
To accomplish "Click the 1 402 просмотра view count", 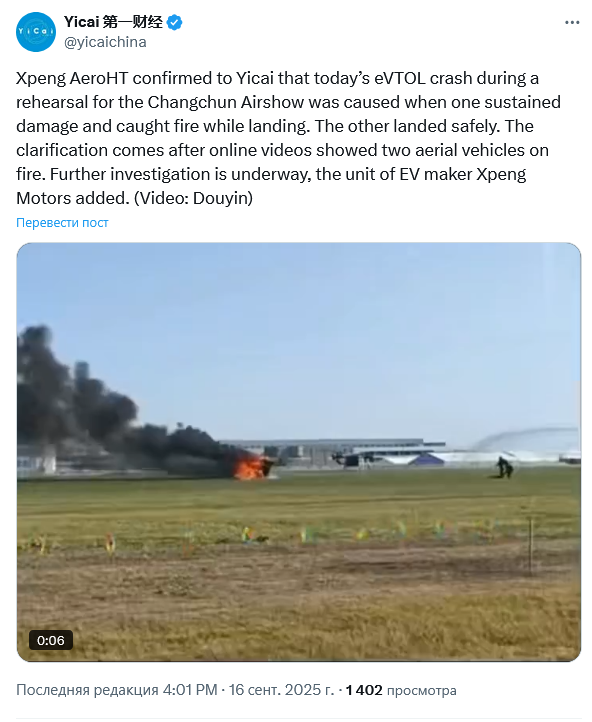I will 400,690.
